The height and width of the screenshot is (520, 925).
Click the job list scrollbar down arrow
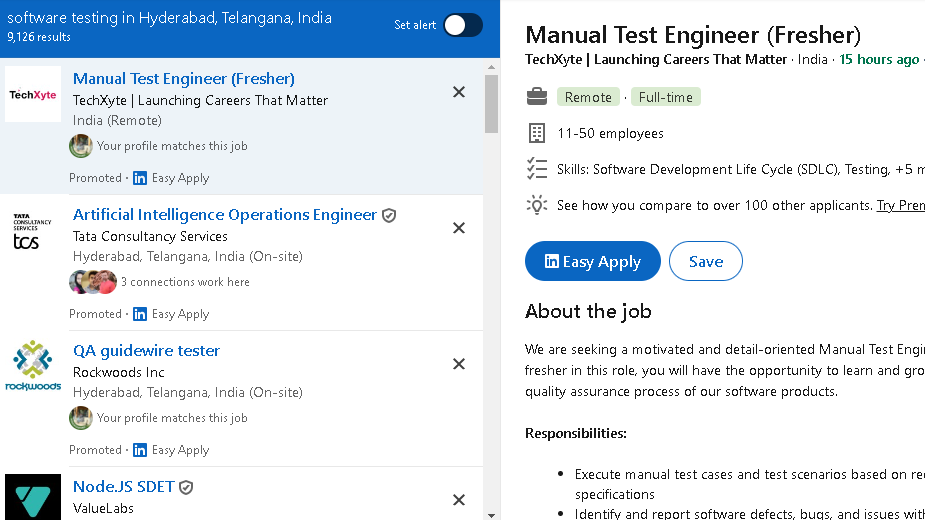pos(491,515)
